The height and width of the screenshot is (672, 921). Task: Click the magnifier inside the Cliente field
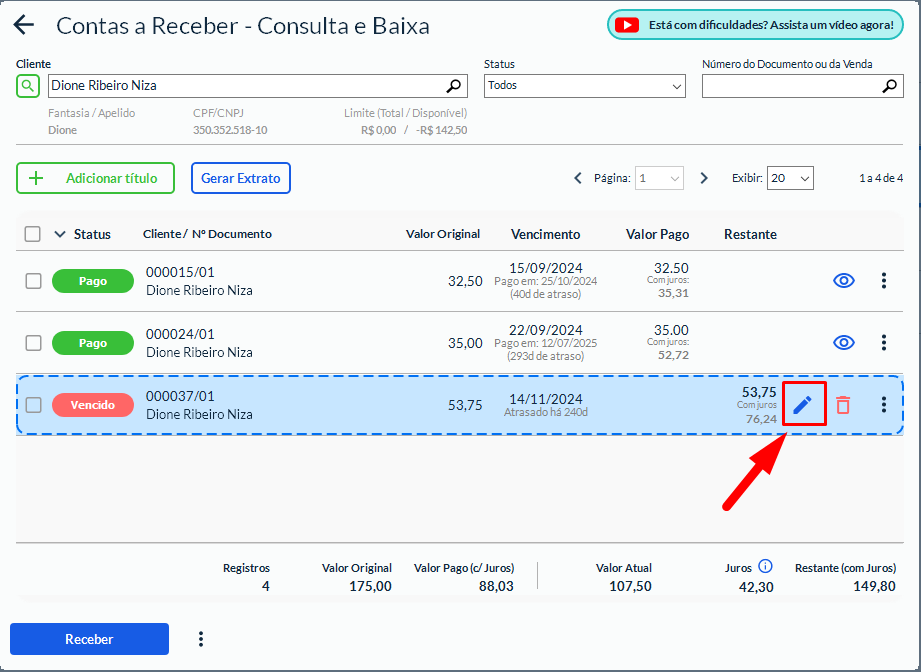pyautogui.click(x=454, y=86)
